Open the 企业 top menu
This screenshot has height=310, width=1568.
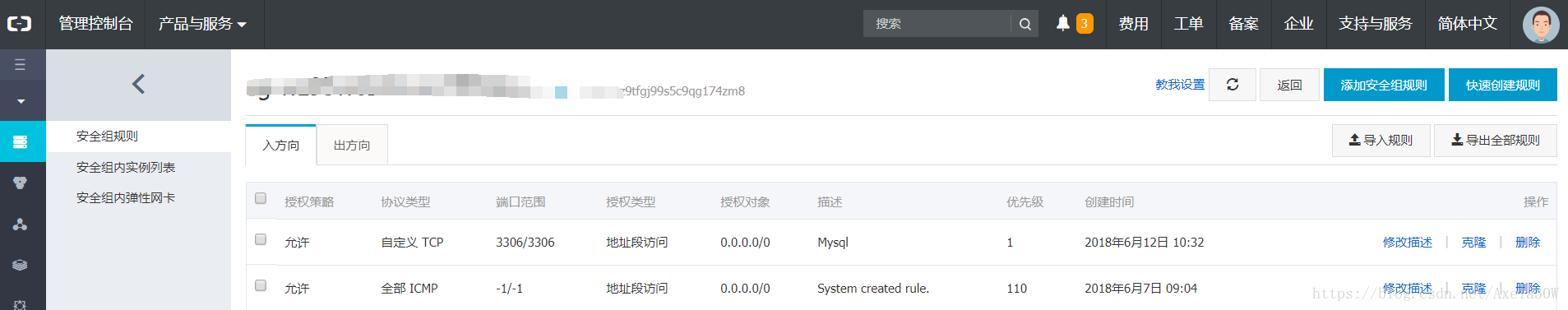(1298, 24)
